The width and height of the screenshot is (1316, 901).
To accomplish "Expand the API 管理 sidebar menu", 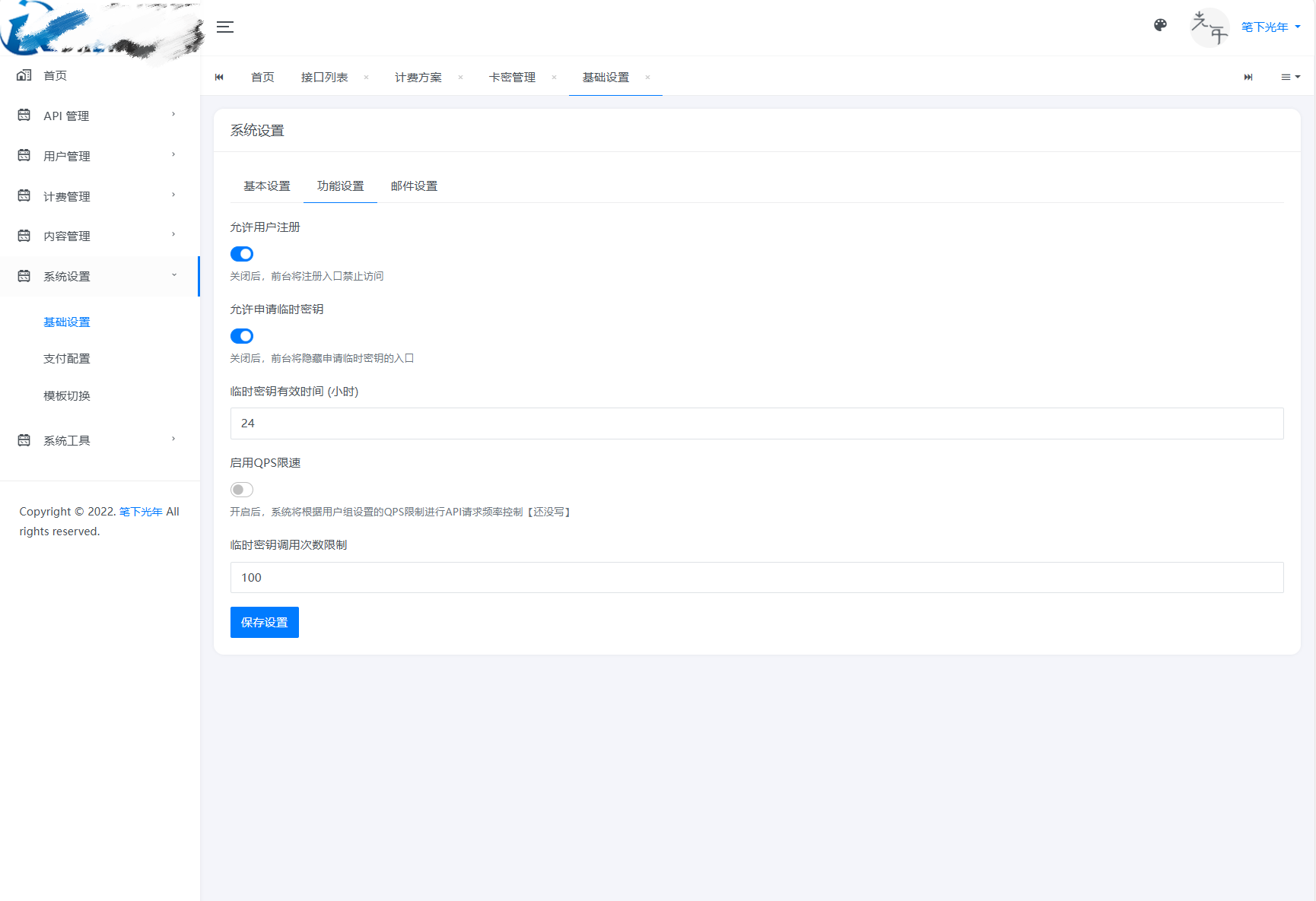I will tap(99, 116).
